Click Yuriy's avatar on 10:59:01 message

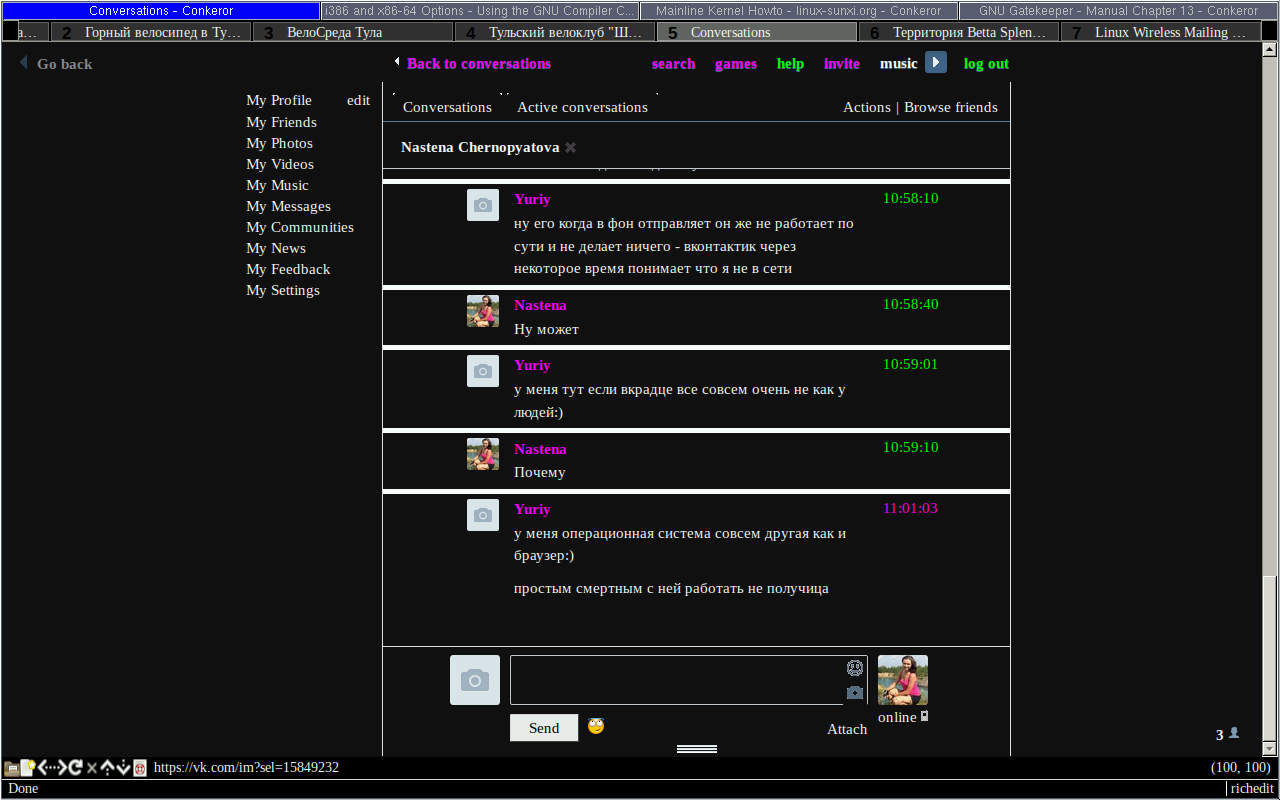(483, 371)
